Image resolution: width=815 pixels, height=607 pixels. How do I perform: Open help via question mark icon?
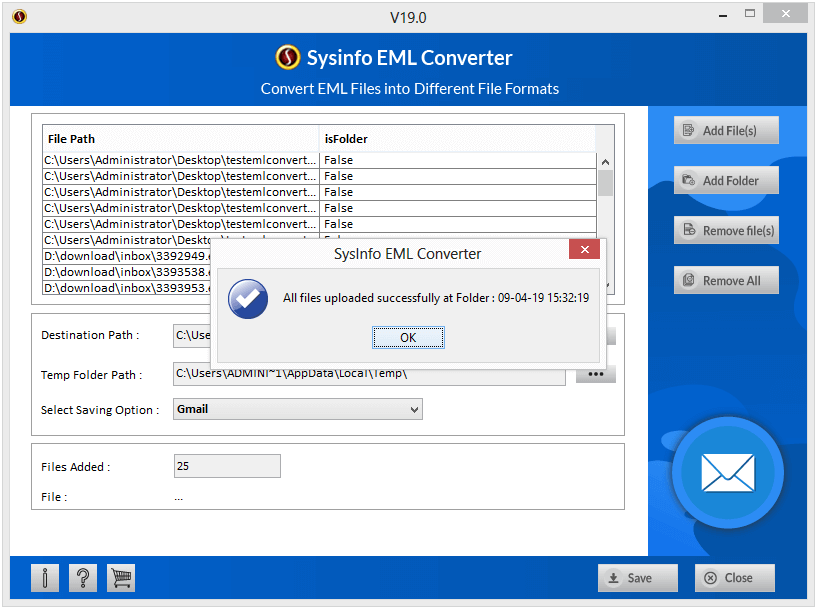[x=83, y=577]
